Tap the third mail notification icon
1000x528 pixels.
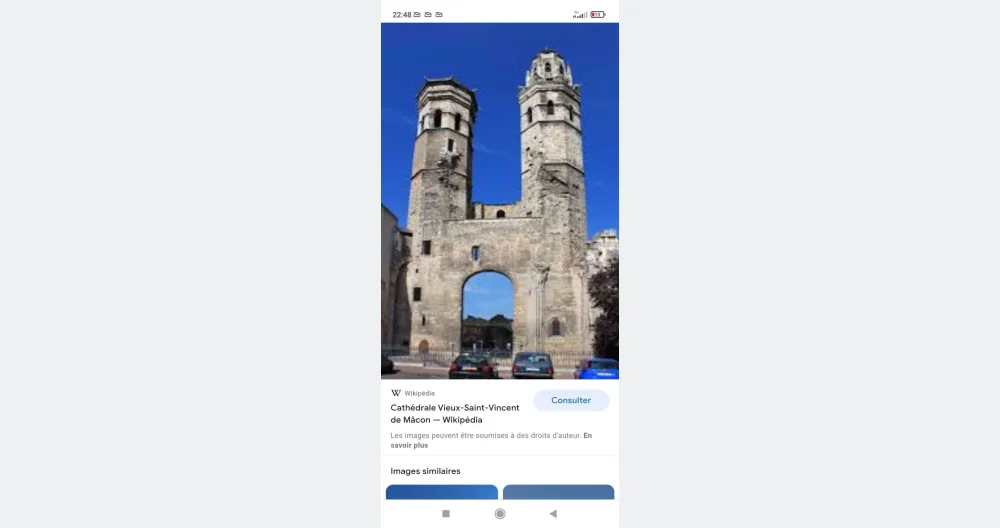(439, 15)
